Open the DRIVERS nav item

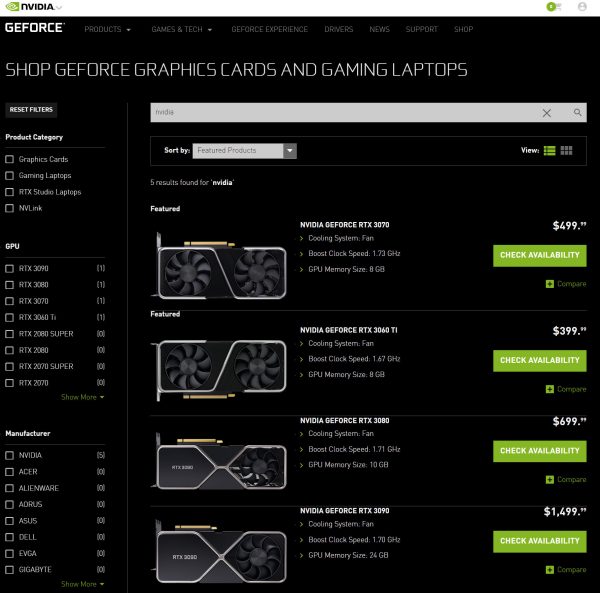pyautogui.click(x=339, y=29)
